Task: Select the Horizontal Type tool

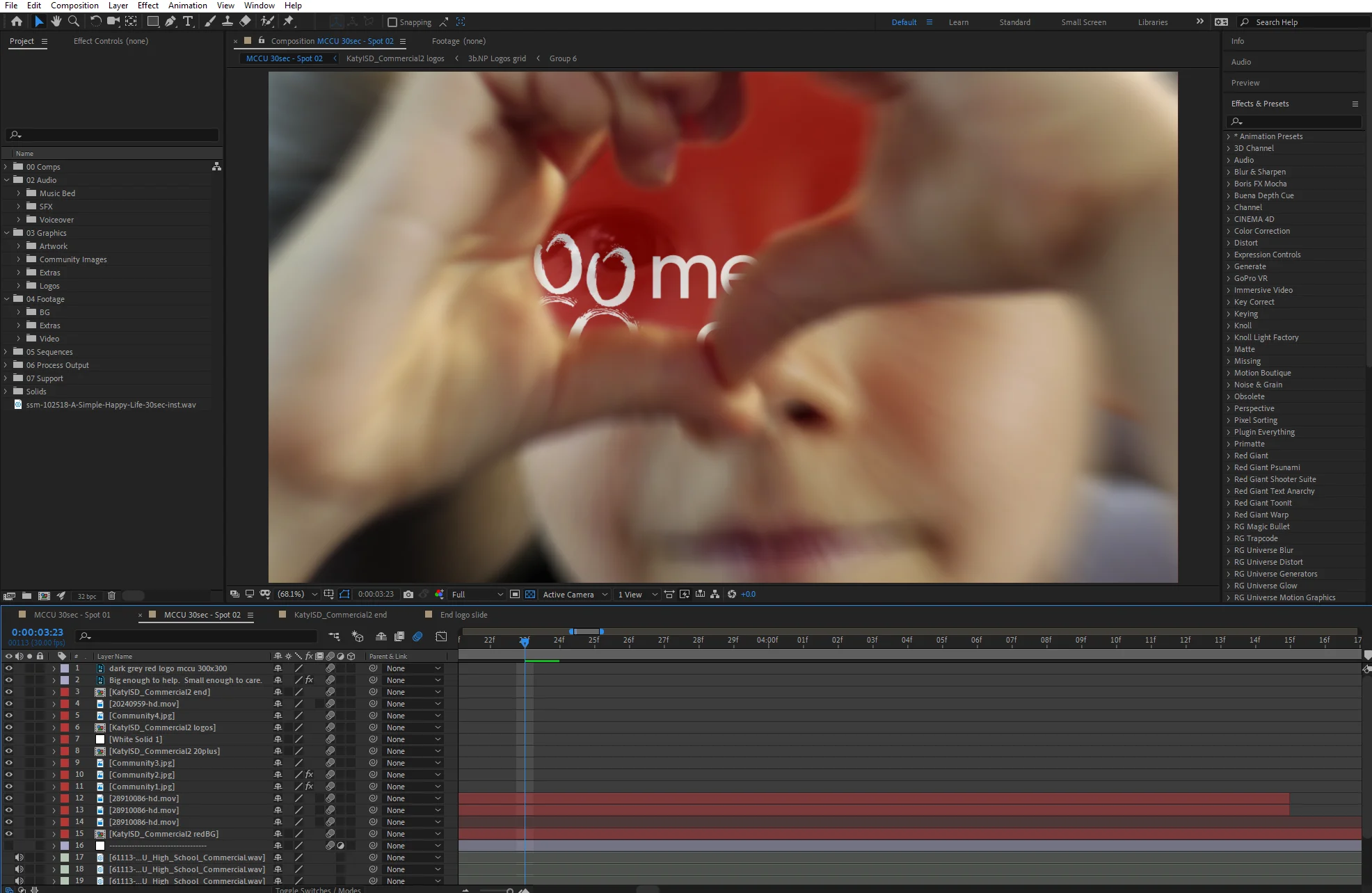Action: click(188, 22)
